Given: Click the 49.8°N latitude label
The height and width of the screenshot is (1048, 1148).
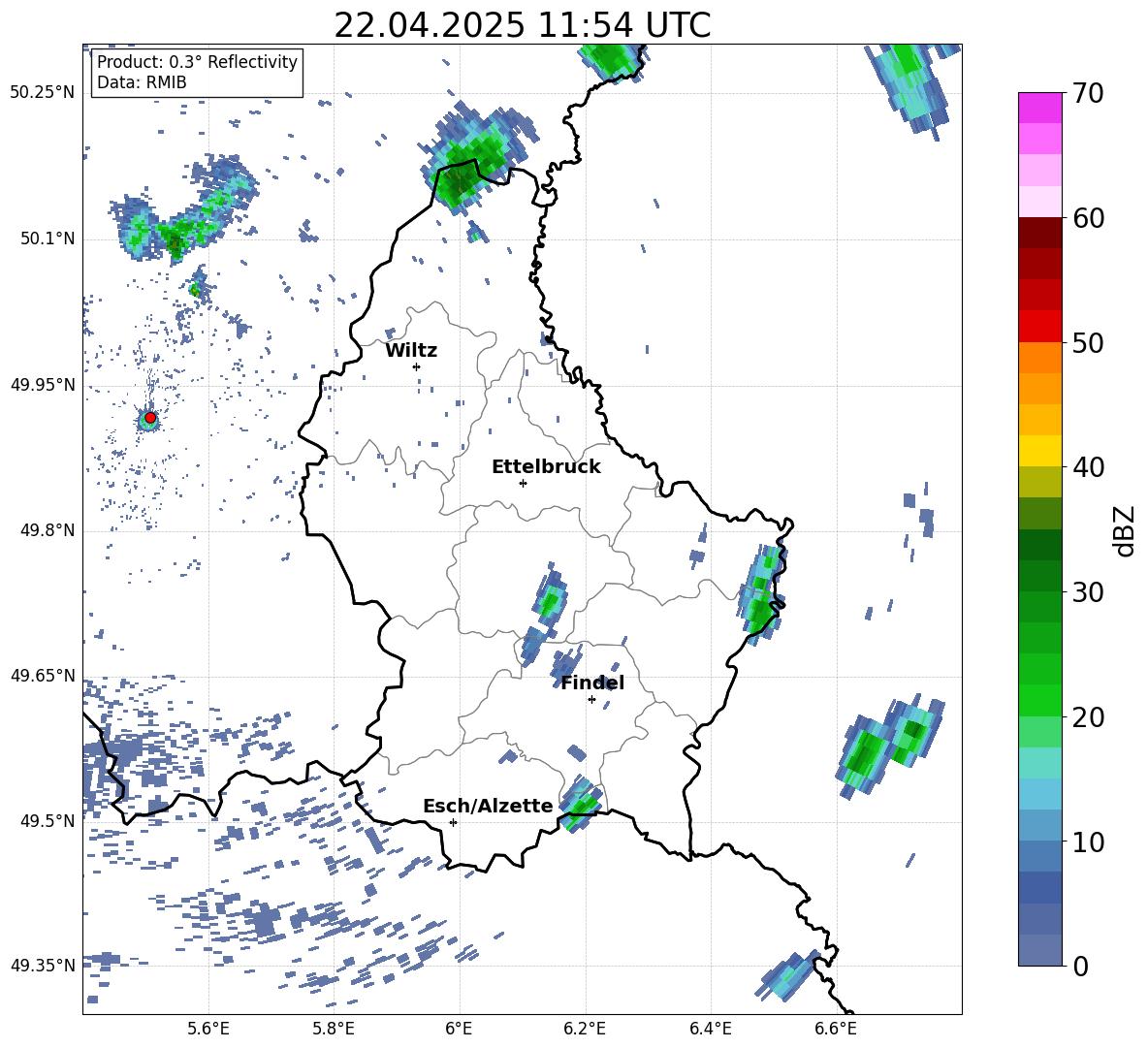Looking at the screenshot, I should click(47, 530).
